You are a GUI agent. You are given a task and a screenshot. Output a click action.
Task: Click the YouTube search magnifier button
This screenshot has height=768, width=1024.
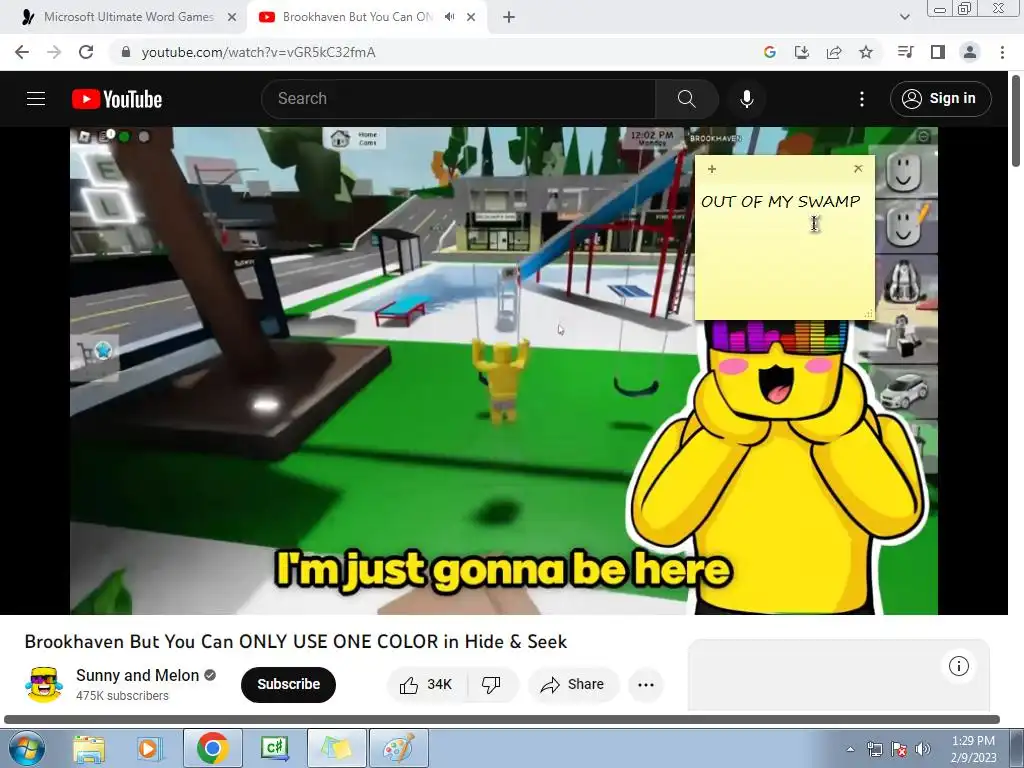click(686, 99)
